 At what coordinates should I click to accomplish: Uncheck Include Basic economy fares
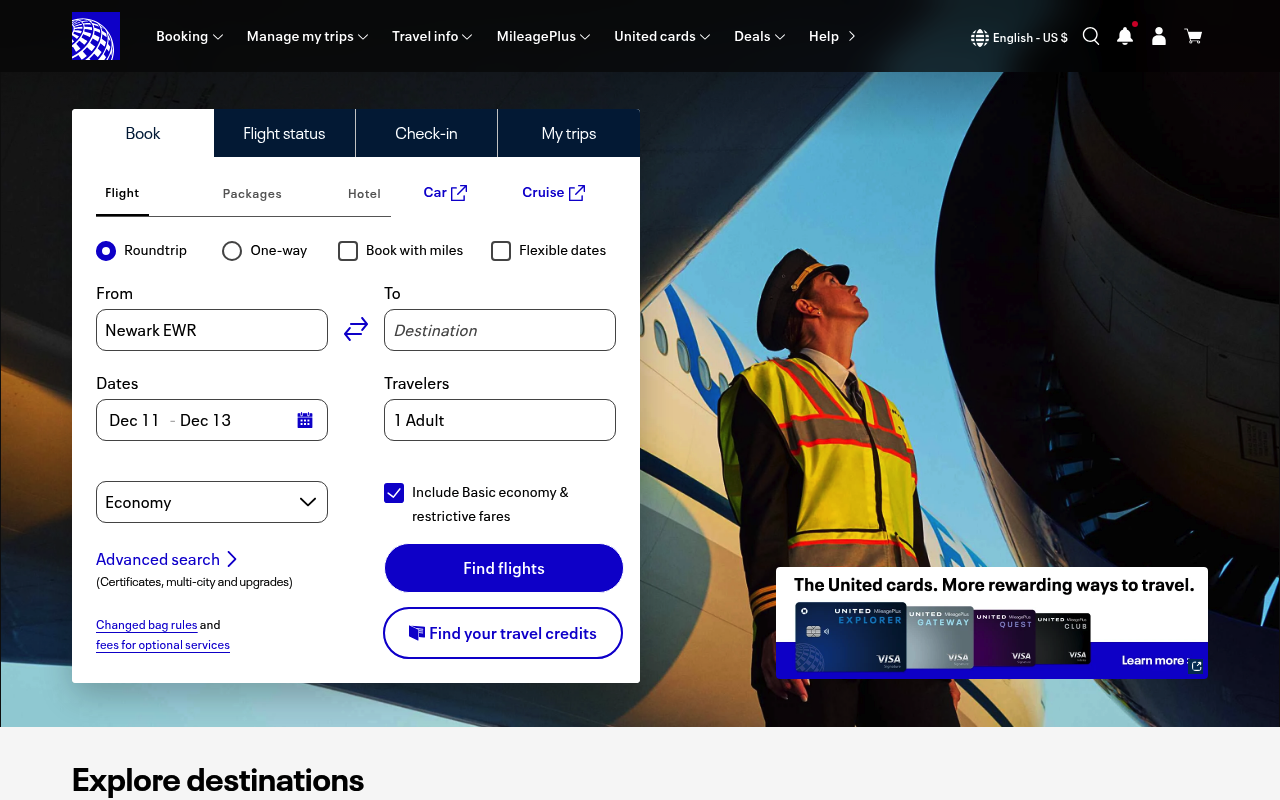(394, 493)
